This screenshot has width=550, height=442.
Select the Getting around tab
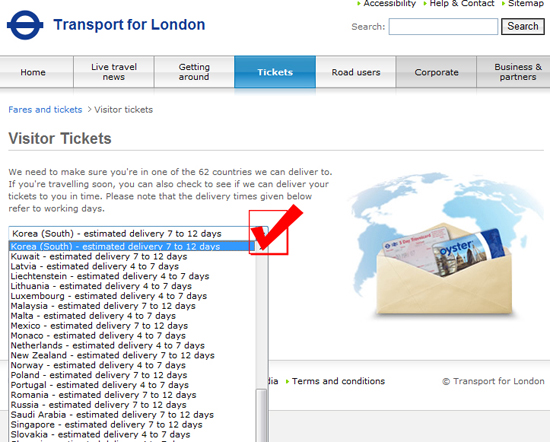pyautogui.click(x=194, y=72)
